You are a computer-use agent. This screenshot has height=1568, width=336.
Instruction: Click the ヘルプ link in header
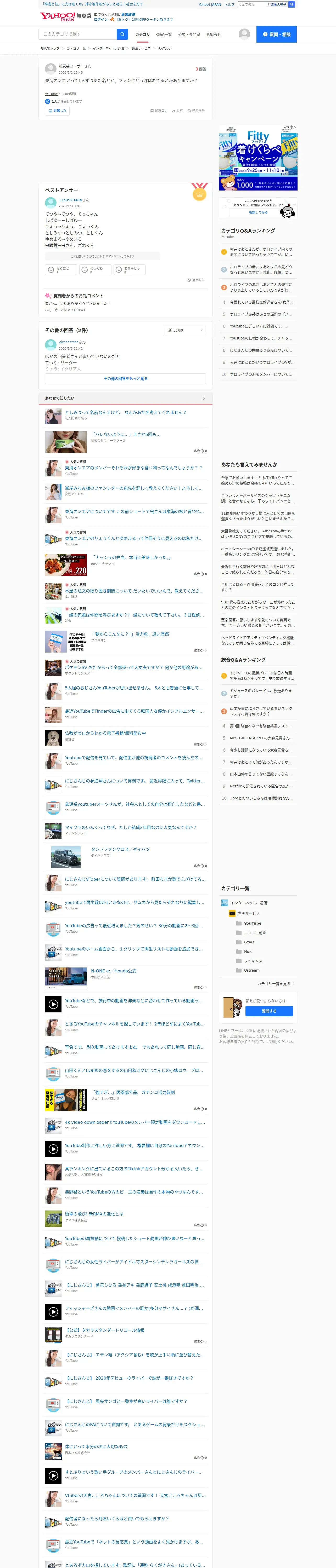click(x=229, y=4)
